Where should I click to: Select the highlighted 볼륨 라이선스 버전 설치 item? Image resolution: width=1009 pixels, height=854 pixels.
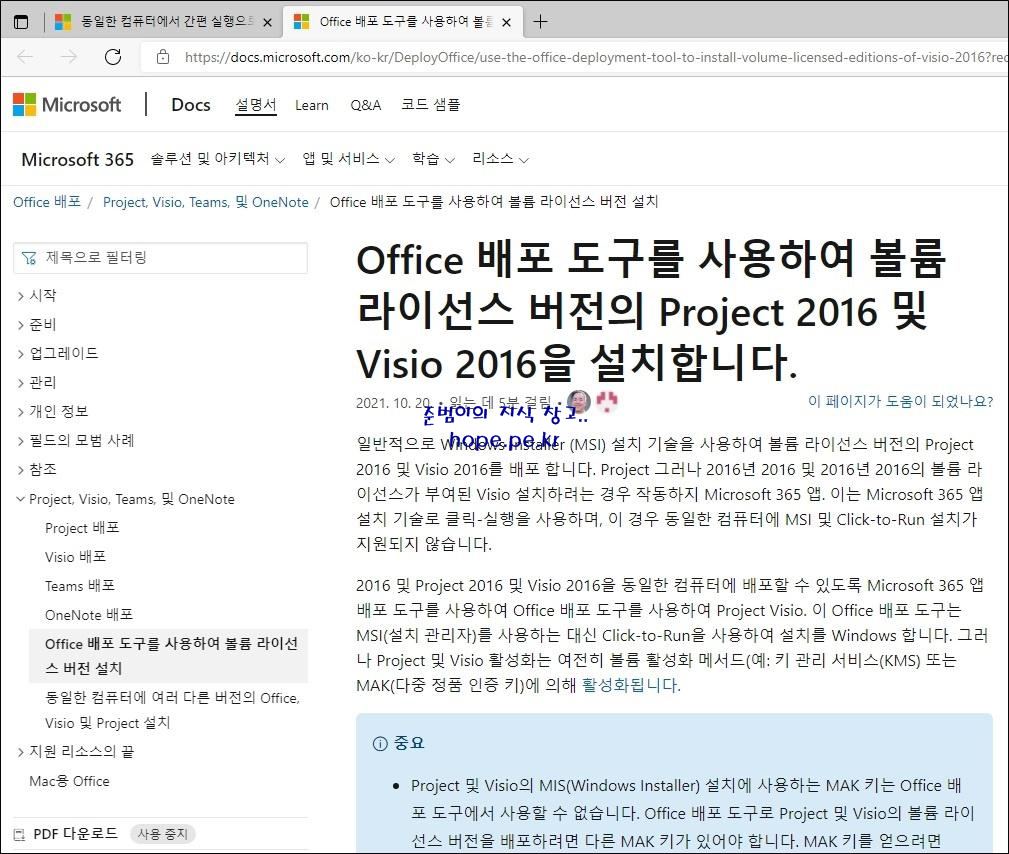click(x=169, y=656)
